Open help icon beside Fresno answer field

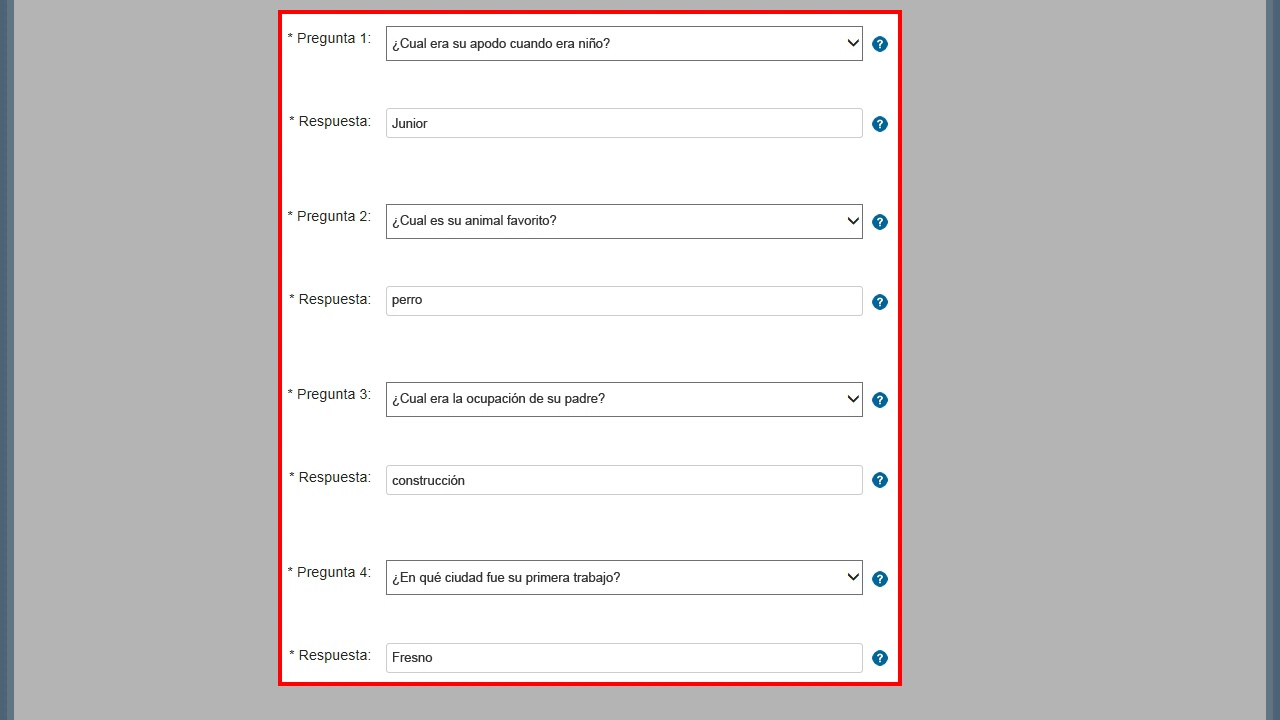tap(880, 658)
